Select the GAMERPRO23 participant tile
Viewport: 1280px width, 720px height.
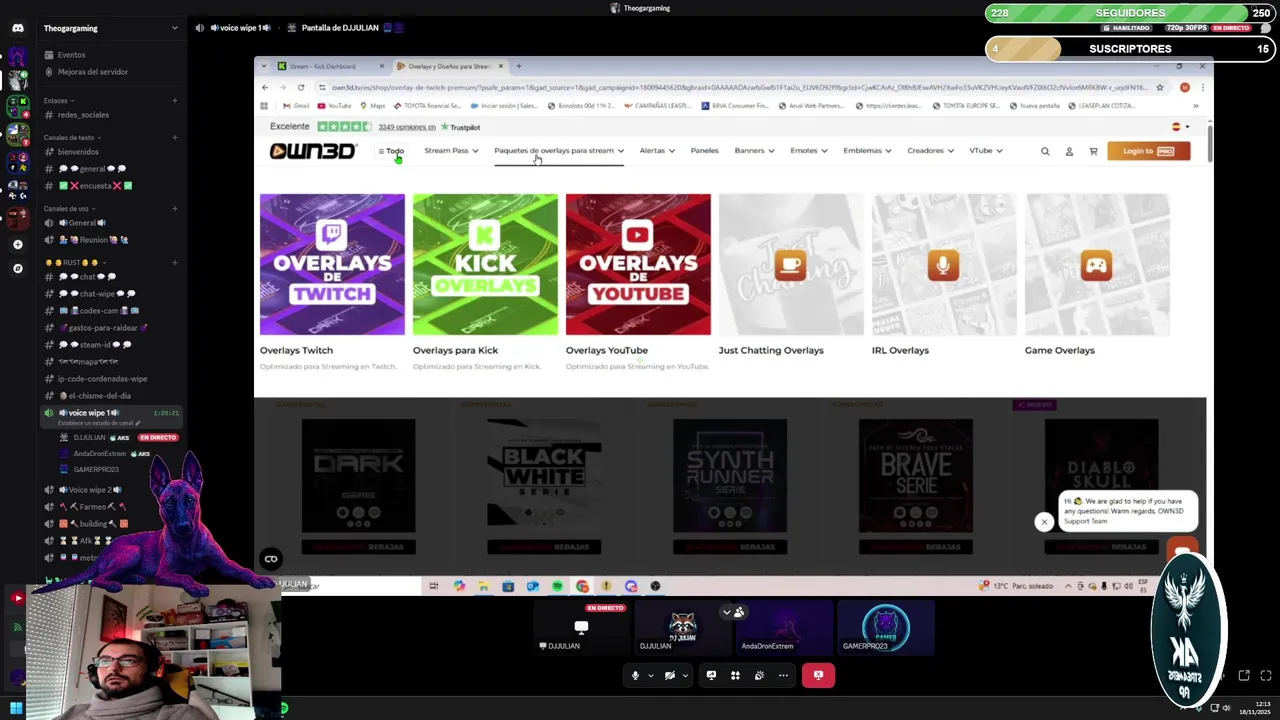click(x=885, y=628)
